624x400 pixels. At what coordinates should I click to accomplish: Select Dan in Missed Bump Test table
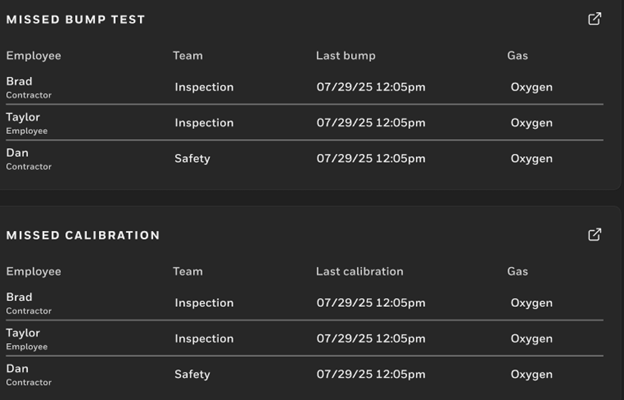(17, 153)
